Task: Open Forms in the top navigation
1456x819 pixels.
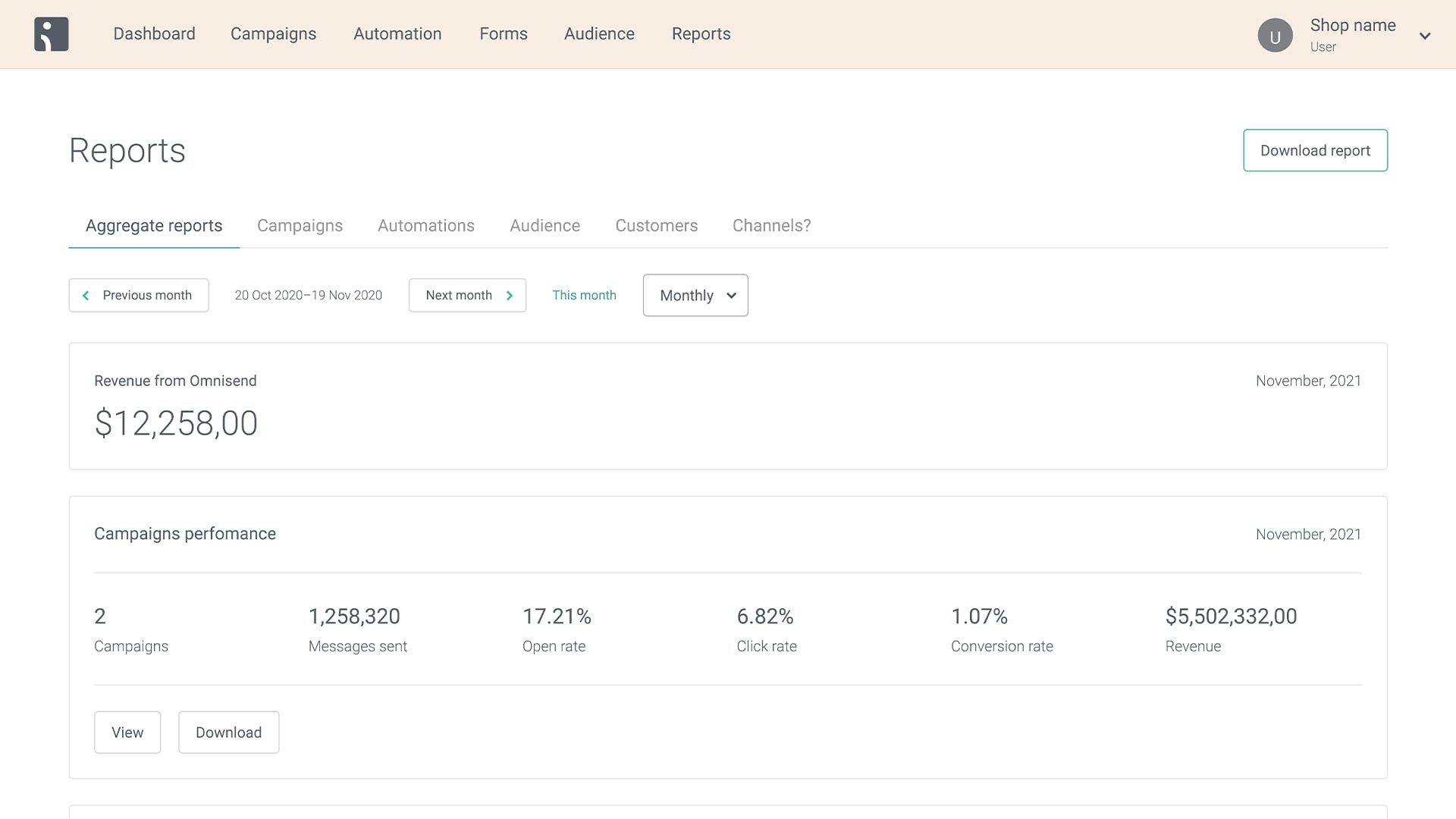Action: (504, 34)
